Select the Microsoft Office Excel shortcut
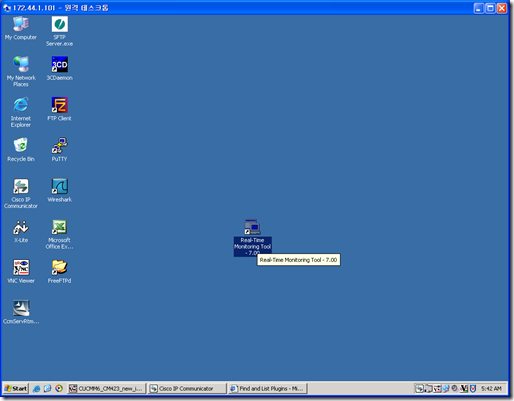514x401 pixels. 59,234
